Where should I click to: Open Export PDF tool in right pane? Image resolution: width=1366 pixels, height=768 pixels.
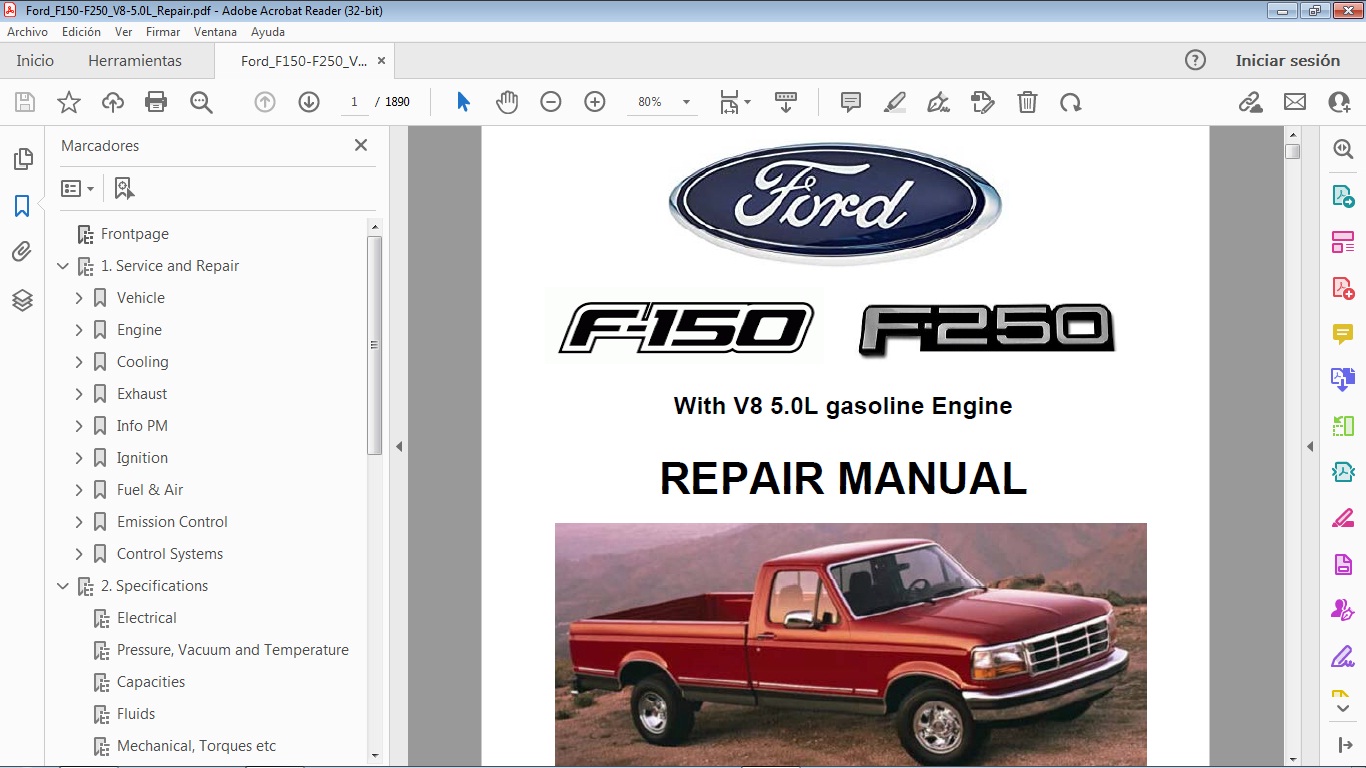tap(1342, 195)
